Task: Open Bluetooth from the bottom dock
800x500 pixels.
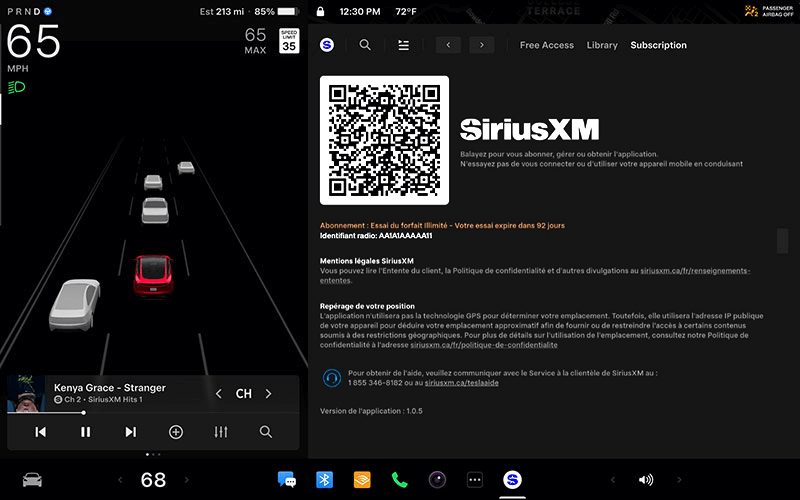Action: point(324,480)
